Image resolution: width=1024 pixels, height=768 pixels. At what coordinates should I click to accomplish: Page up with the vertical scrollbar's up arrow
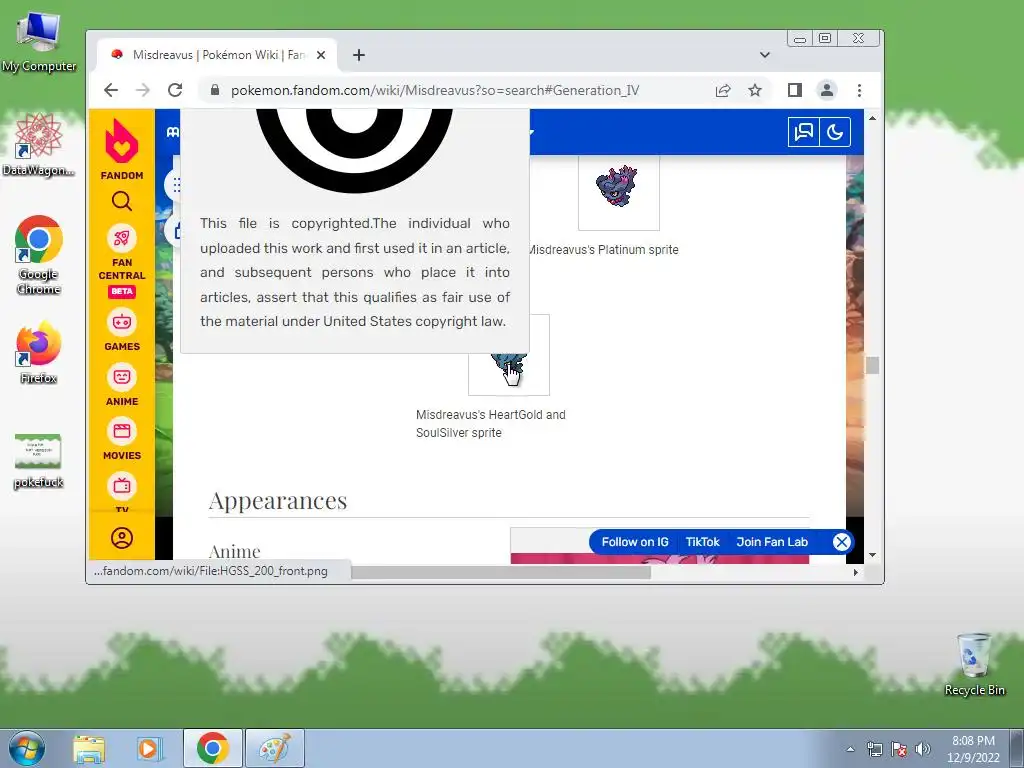(x=872, y=118)
